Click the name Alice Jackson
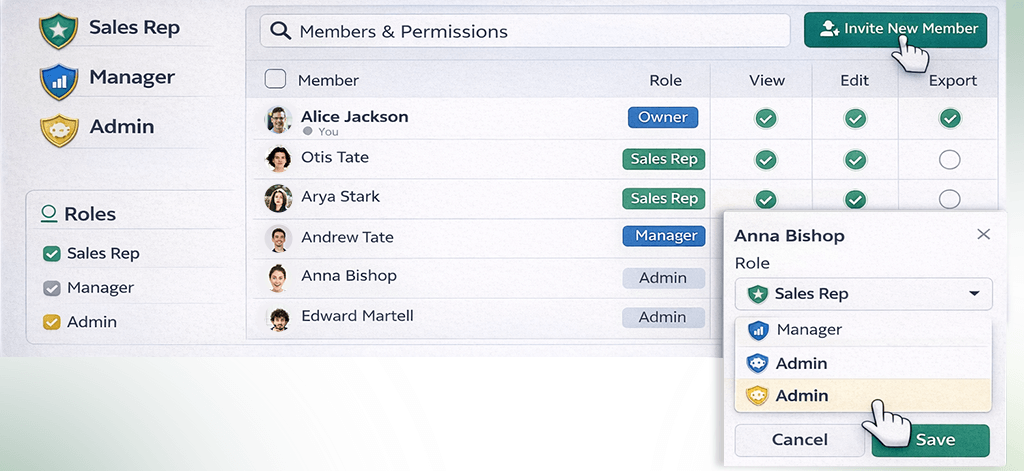The height and width of the screenshot is (471, 1024). [x=355, y=117]
